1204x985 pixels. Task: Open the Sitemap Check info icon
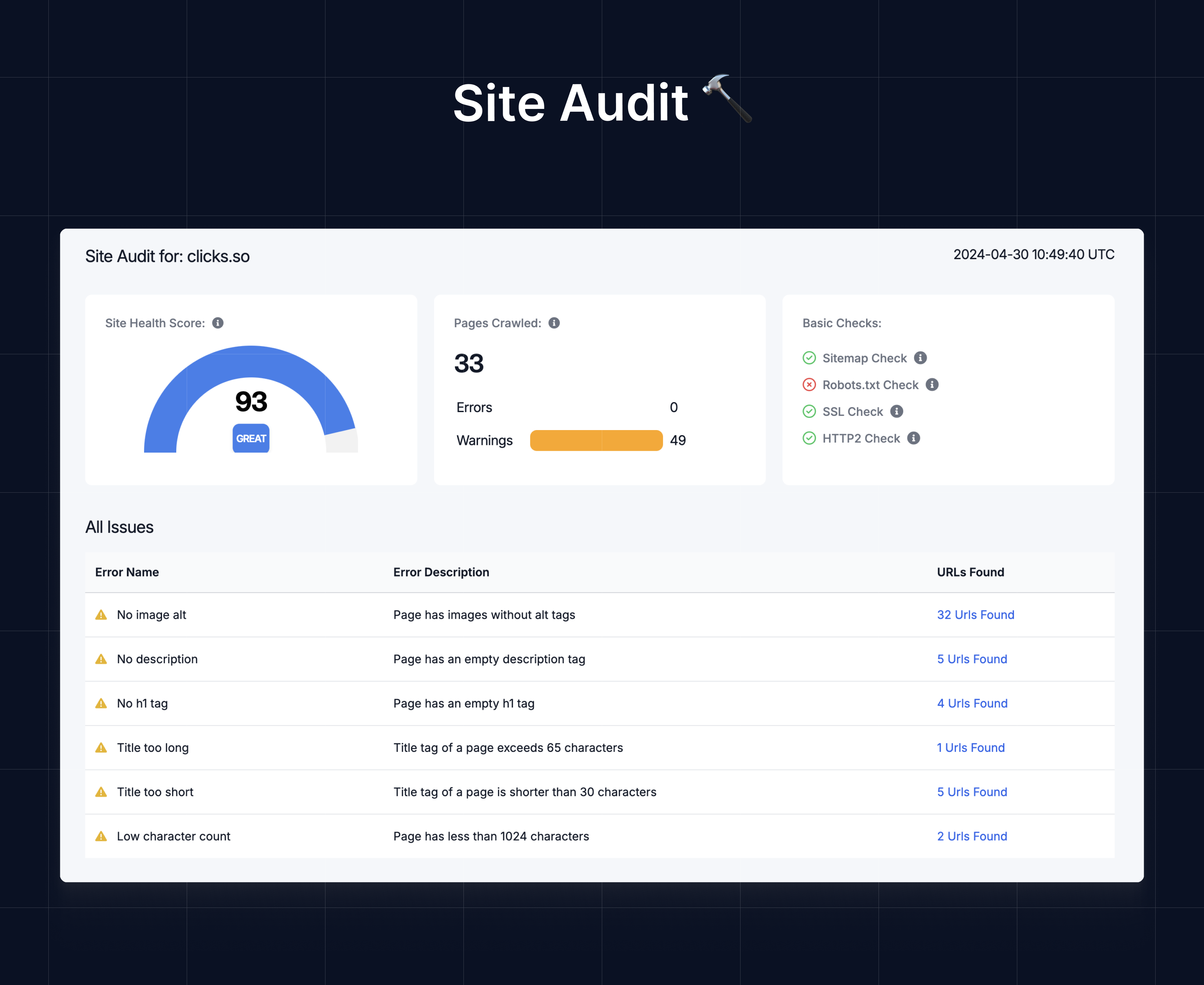pyautogui.click(x=921, y=358)
